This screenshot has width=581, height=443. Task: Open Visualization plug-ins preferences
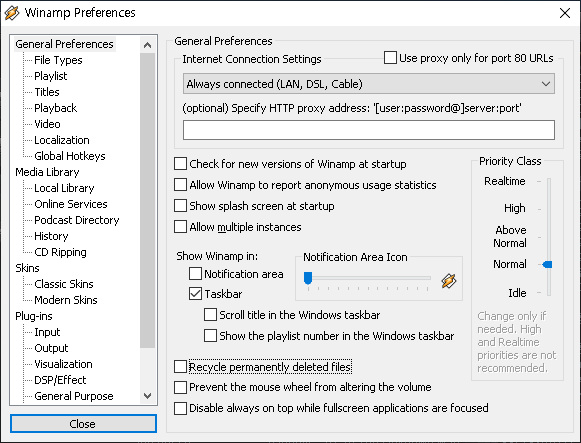tap(63, 364)
